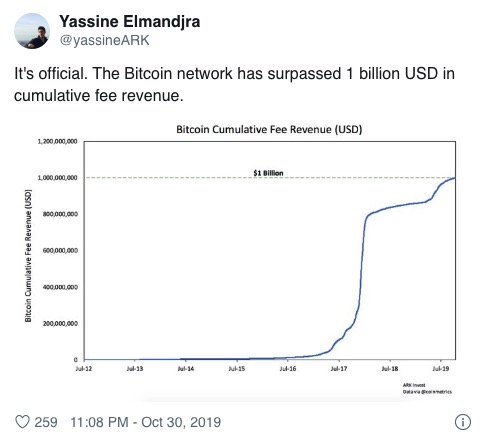Click the ARK Invest data credit text
Viewport: 486px width, 436px height.
(427, 388)
